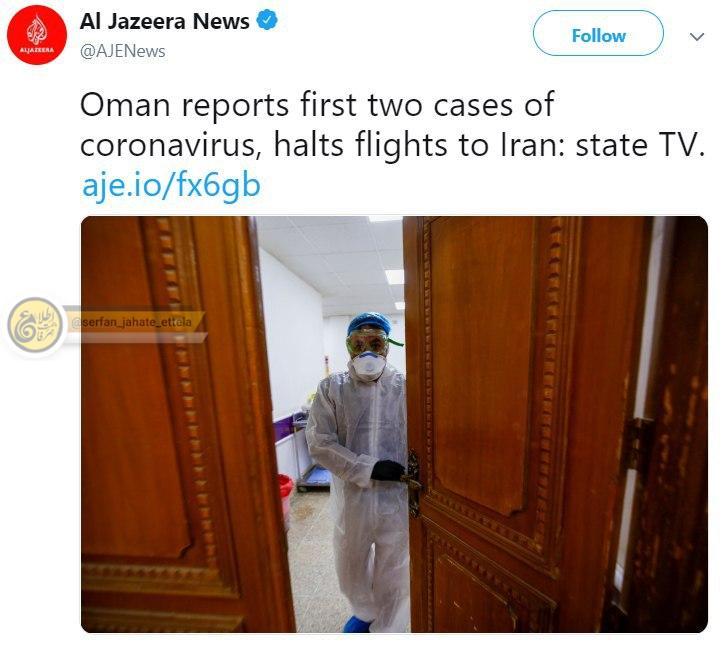This screenshot has height=651, width=724.
Task: Click the @serfan_jahate_ettela watermark text
Action: coord(132,322)
